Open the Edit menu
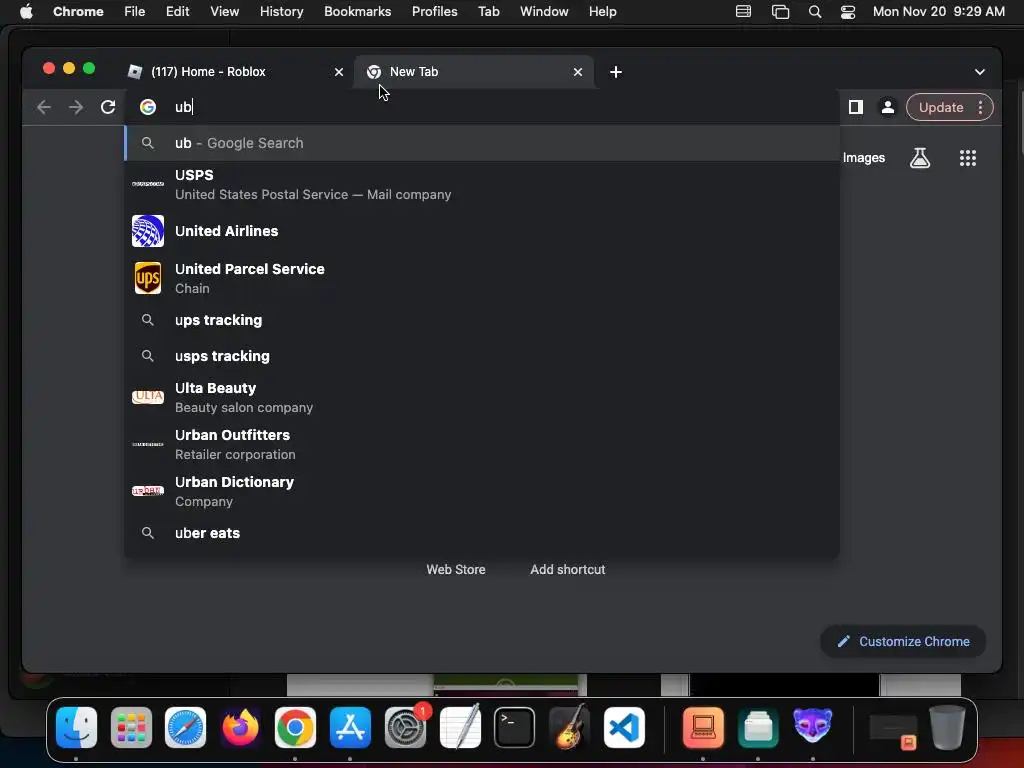The image size is (1024, 768). coord(177,12)
